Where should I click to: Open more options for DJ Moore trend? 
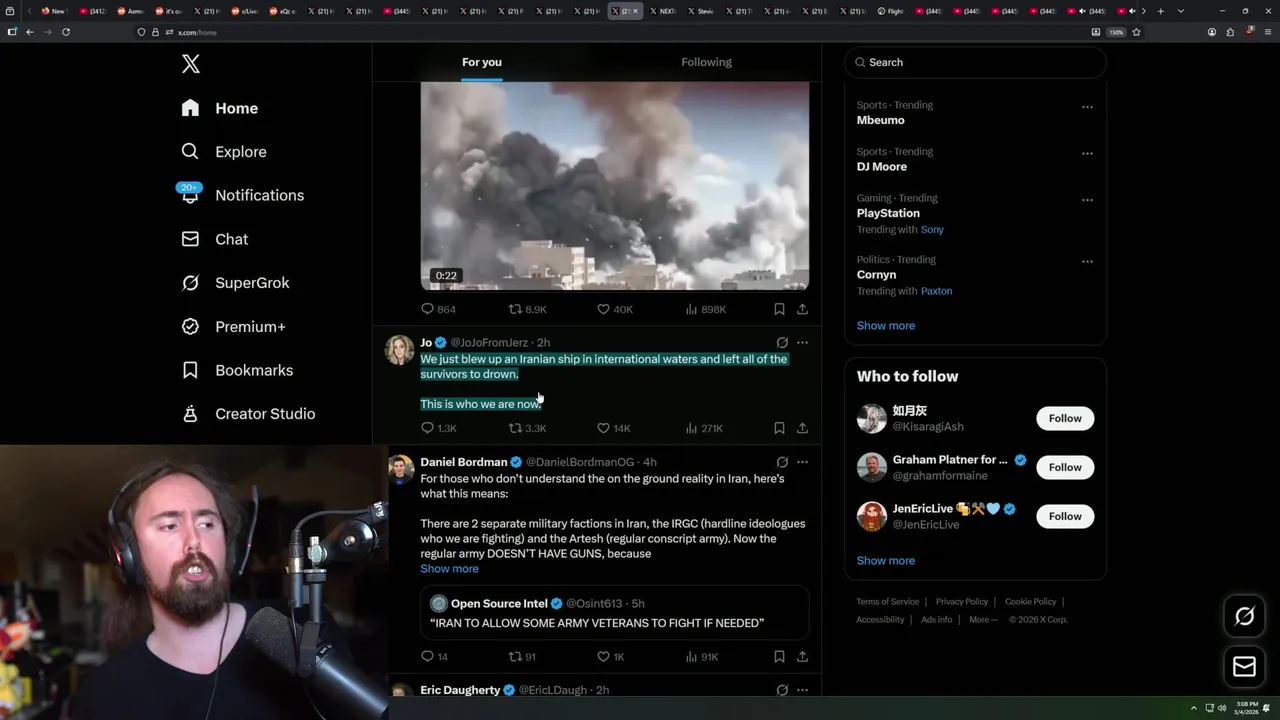click(1087, 154)
